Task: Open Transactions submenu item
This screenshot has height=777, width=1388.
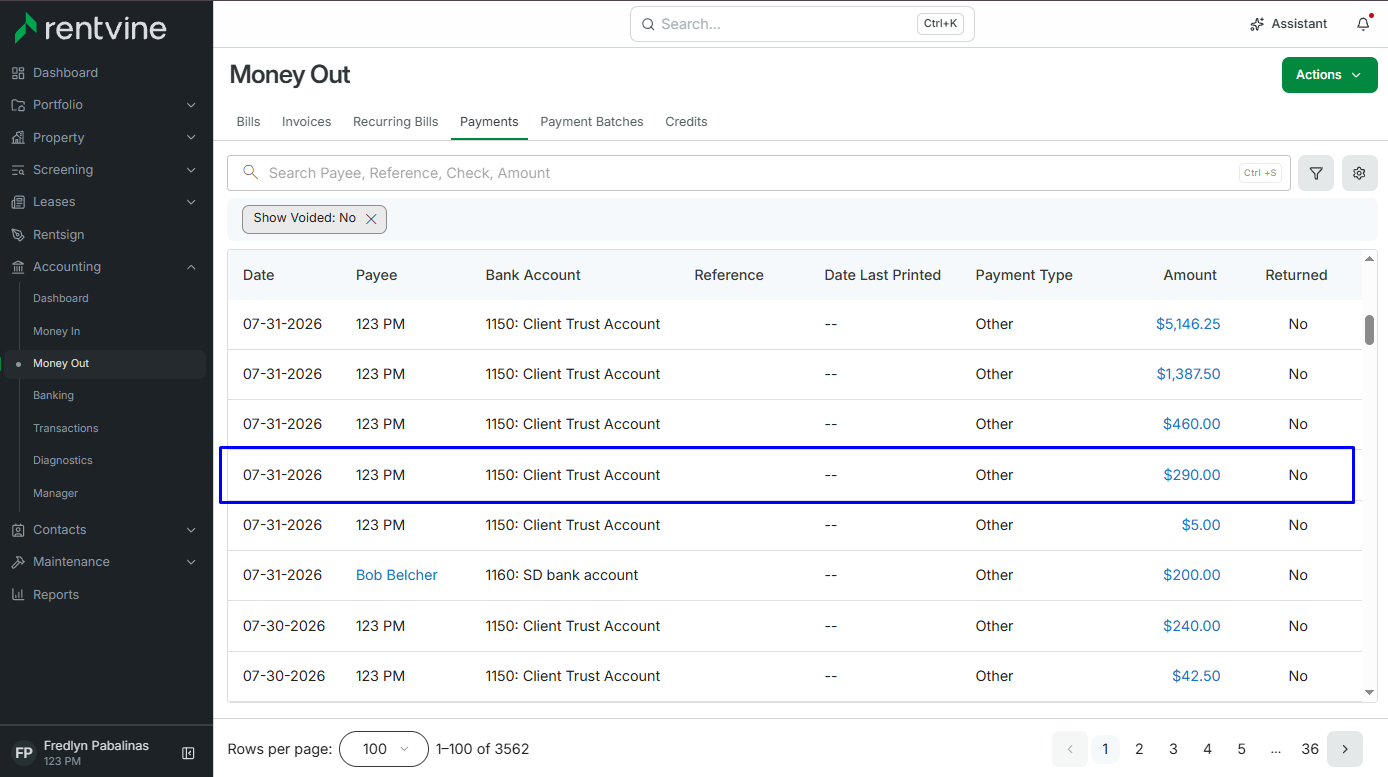Action: pos(66,428)
